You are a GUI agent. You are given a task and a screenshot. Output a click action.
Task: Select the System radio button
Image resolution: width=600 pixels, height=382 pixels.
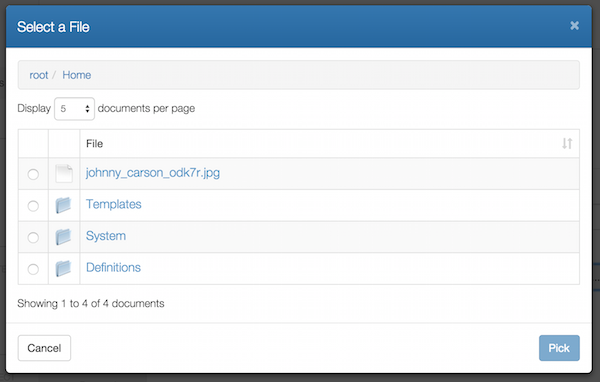(x=33, y=237)
